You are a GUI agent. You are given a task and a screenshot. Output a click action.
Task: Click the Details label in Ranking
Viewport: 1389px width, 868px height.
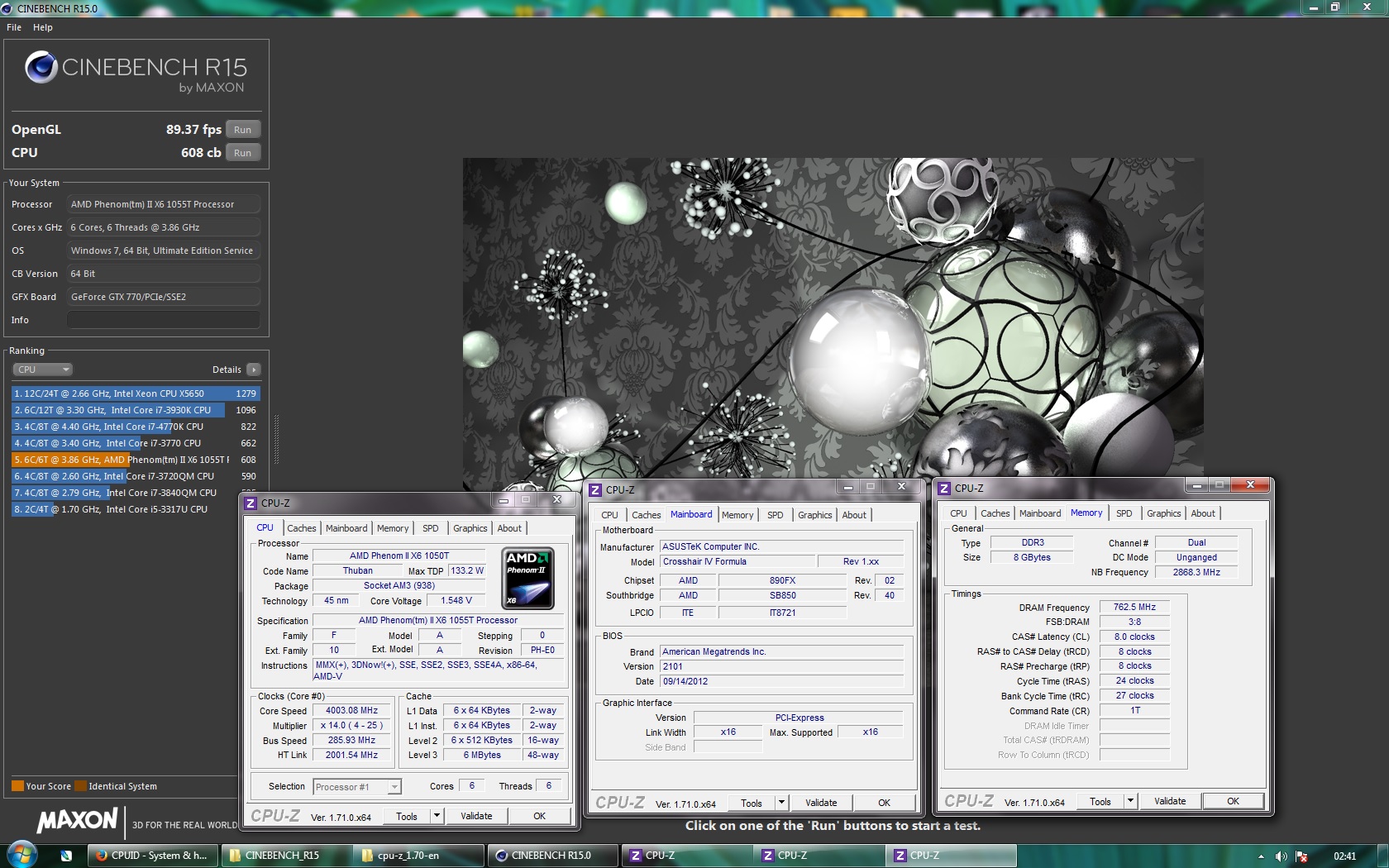(x=227, y=370)
